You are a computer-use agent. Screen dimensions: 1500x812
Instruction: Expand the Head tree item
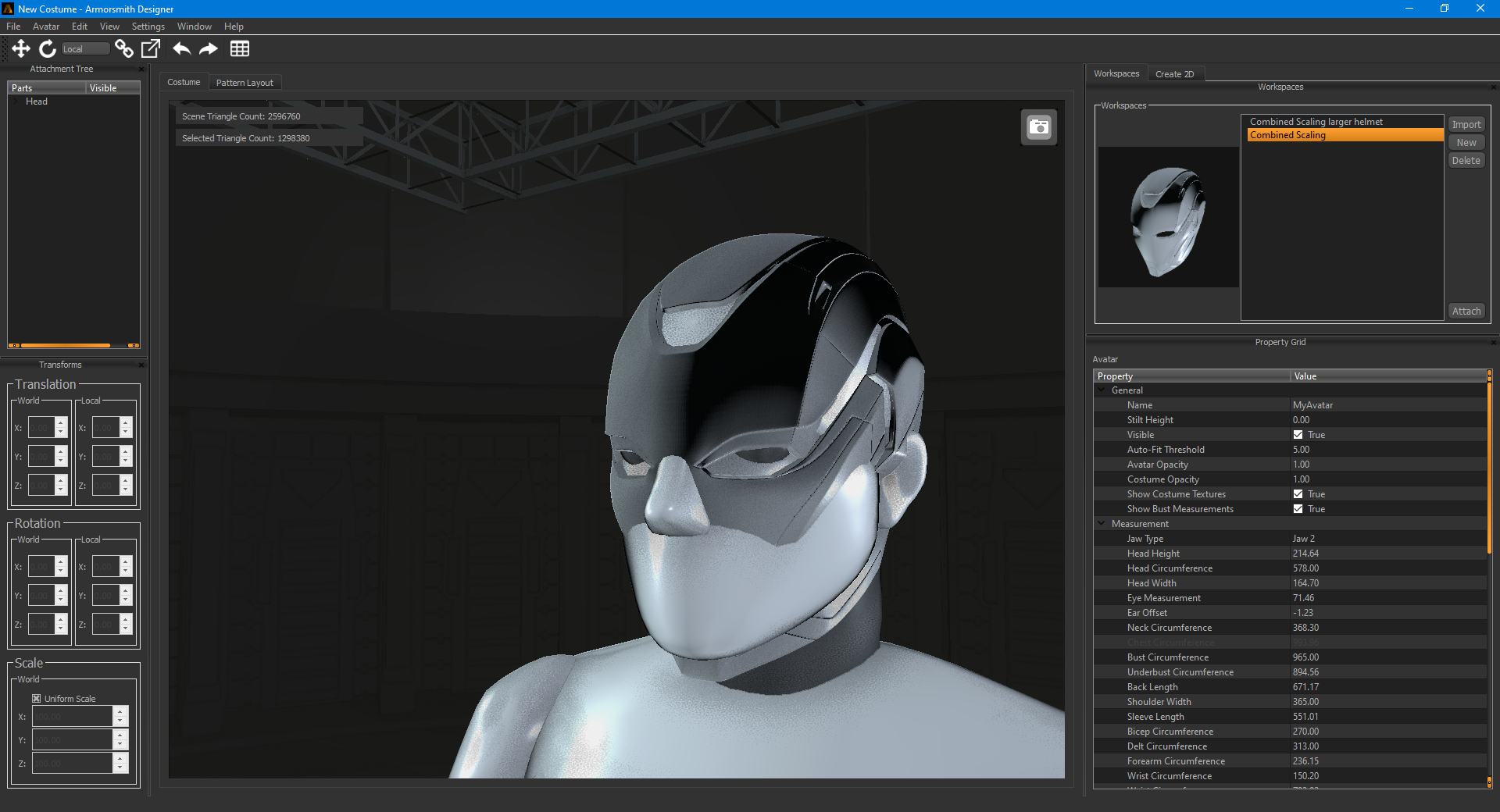17,101
